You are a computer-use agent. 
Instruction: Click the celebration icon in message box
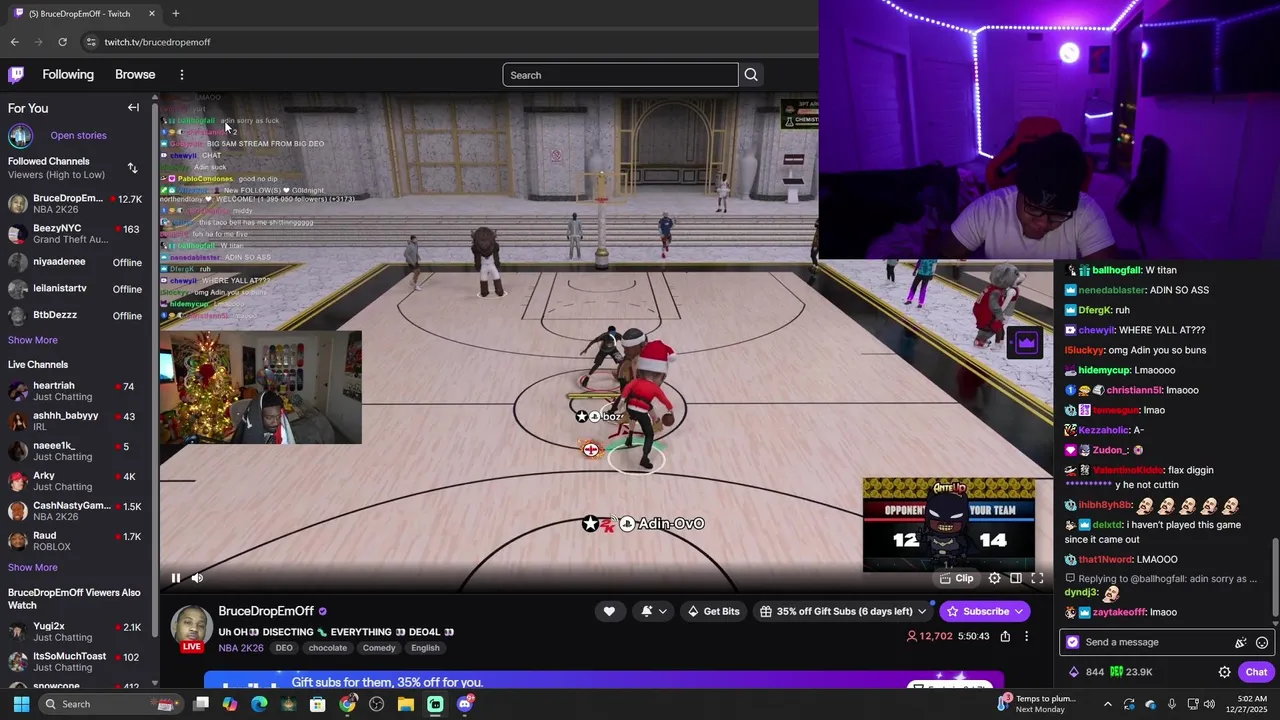click(1241, 643)
